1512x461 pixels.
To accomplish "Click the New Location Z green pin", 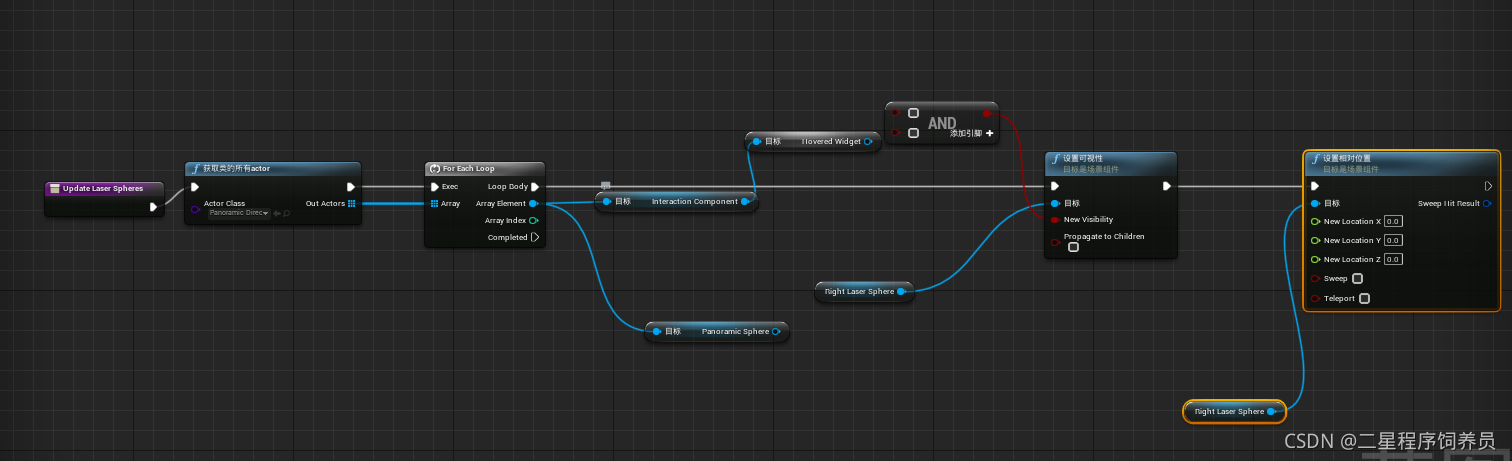I will pyautogui.click(x=1315, y=259).
